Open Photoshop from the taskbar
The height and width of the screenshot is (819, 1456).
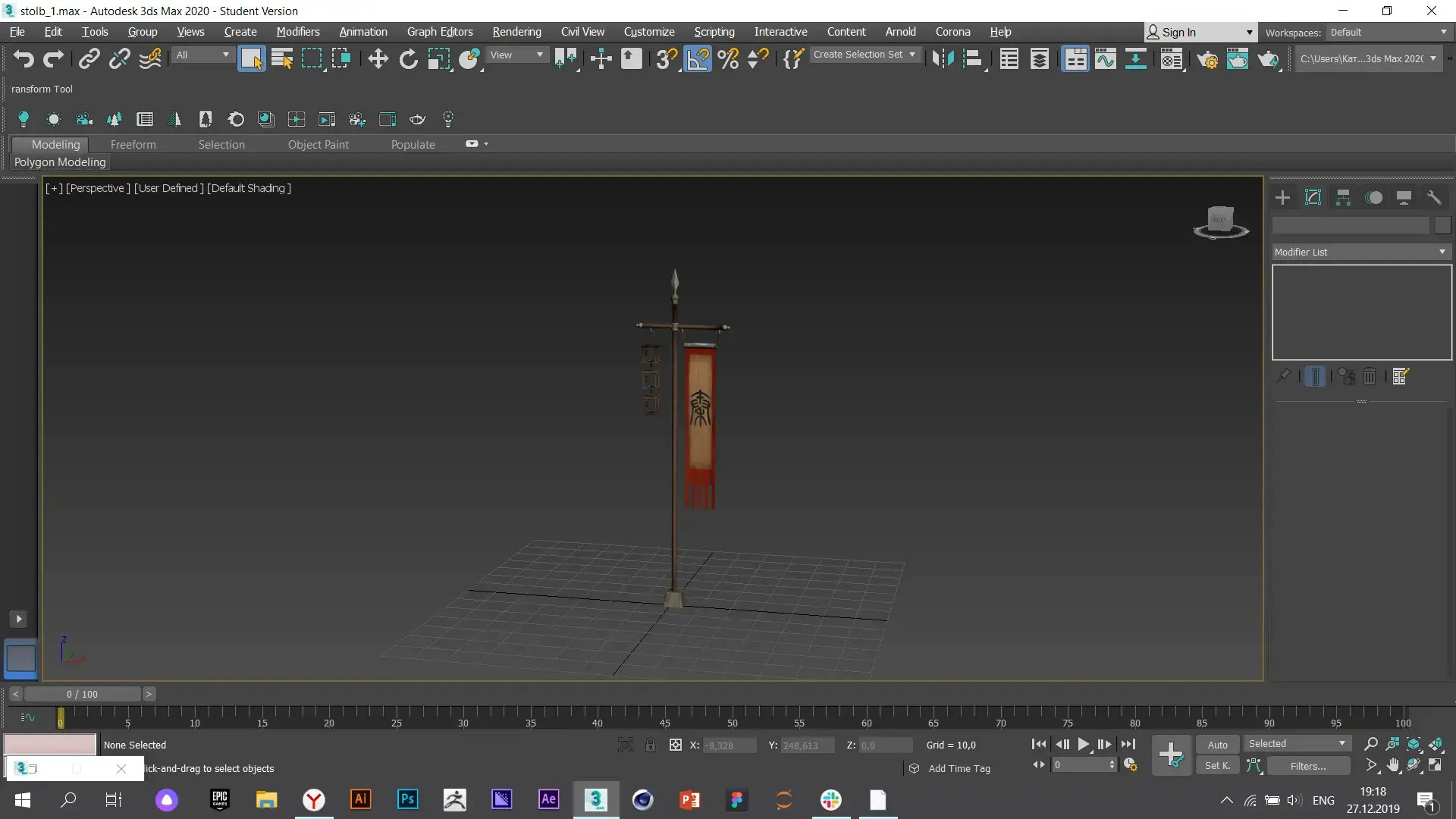(x=408, y=799)
